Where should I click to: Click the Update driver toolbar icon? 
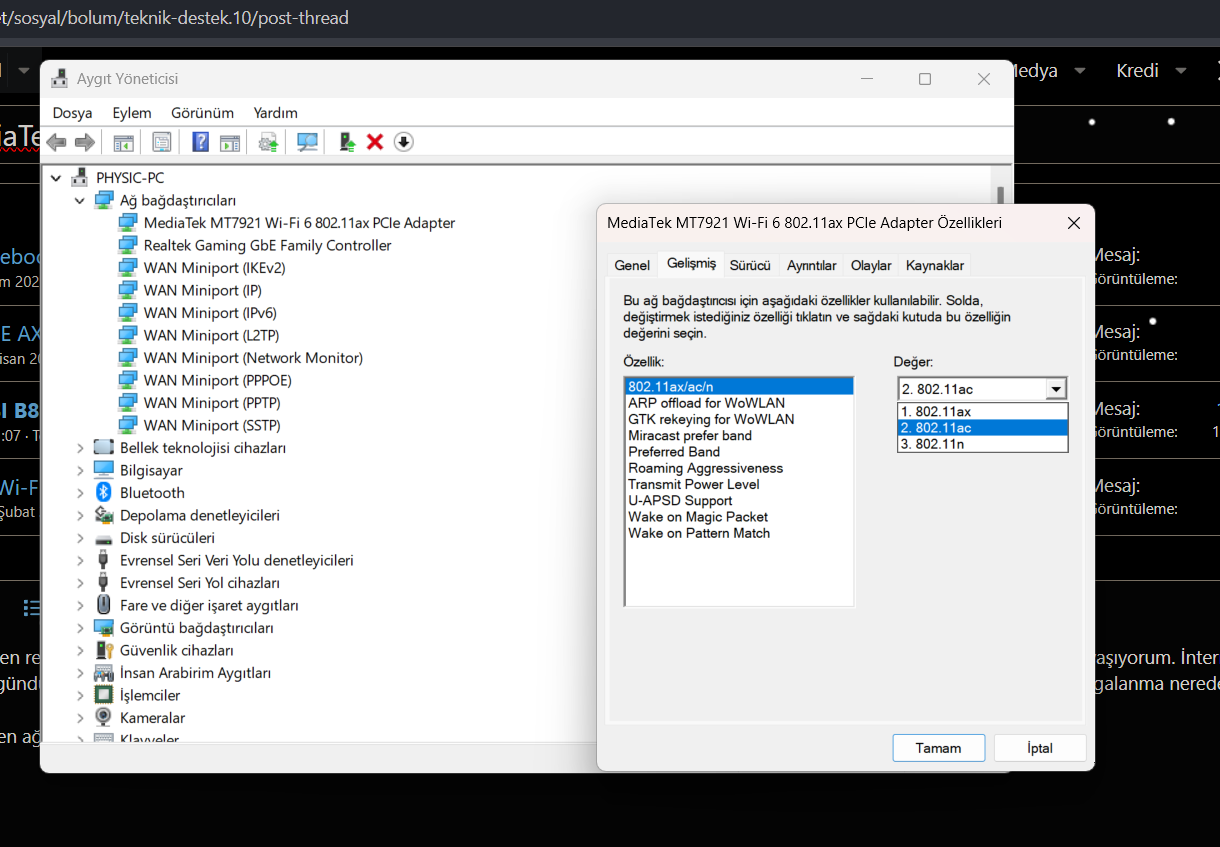268,142
